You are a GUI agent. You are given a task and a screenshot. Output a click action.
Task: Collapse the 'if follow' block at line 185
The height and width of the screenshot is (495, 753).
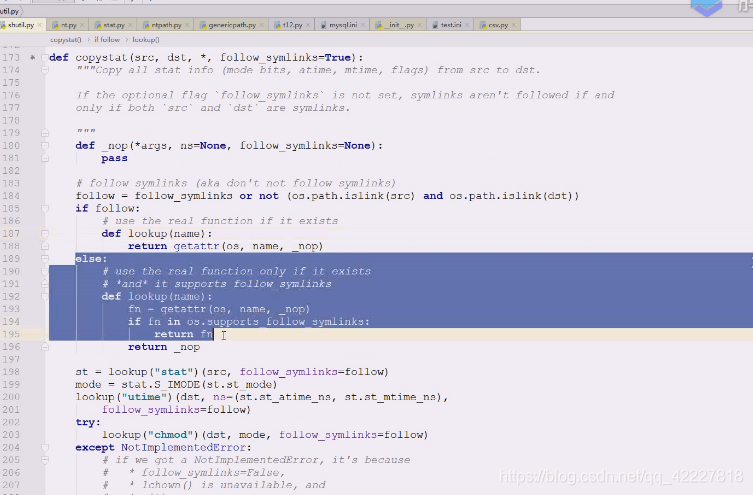pyautogui.click(x=45, y=208)
